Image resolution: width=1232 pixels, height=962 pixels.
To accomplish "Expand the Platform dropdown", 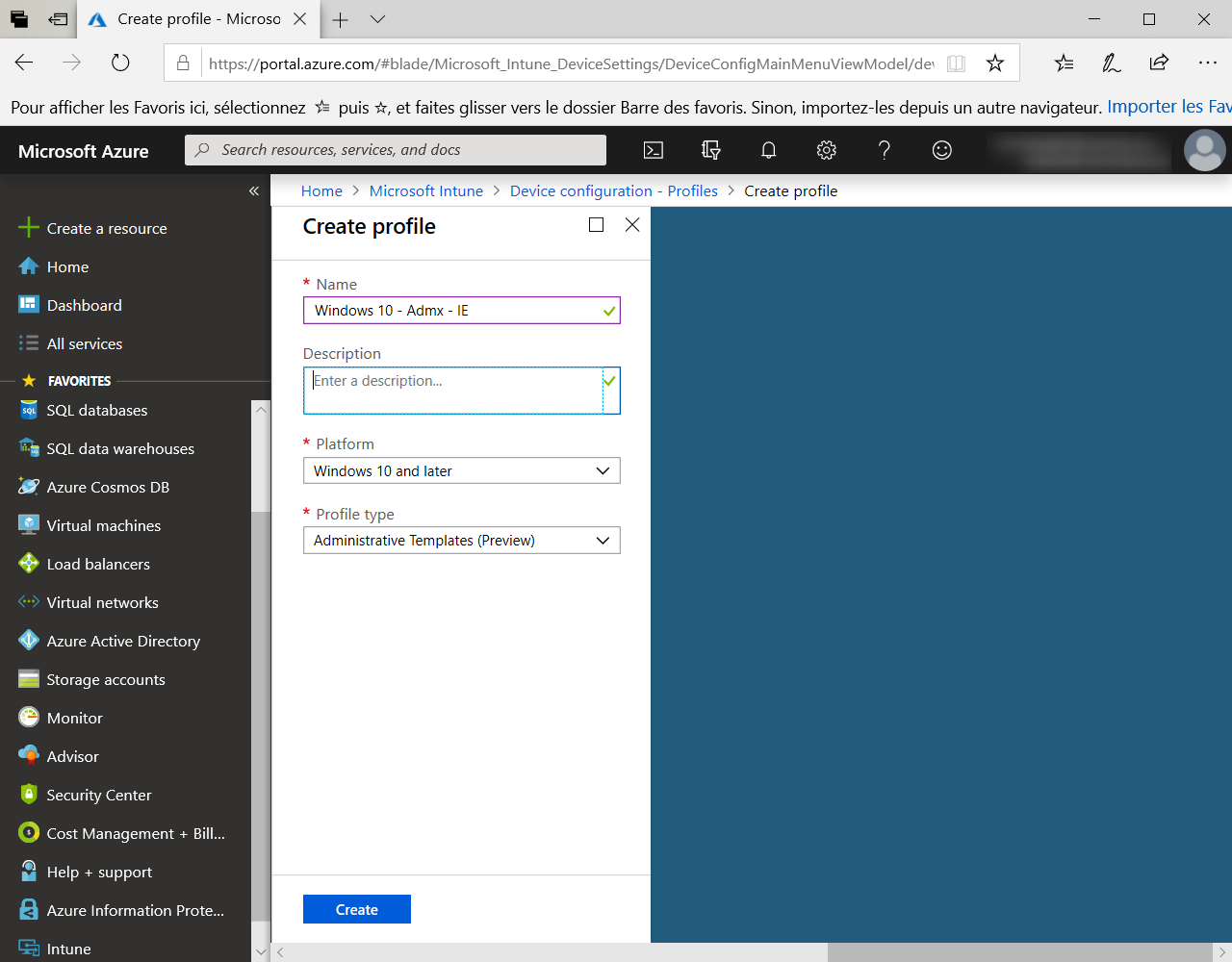I will [462, 471].
